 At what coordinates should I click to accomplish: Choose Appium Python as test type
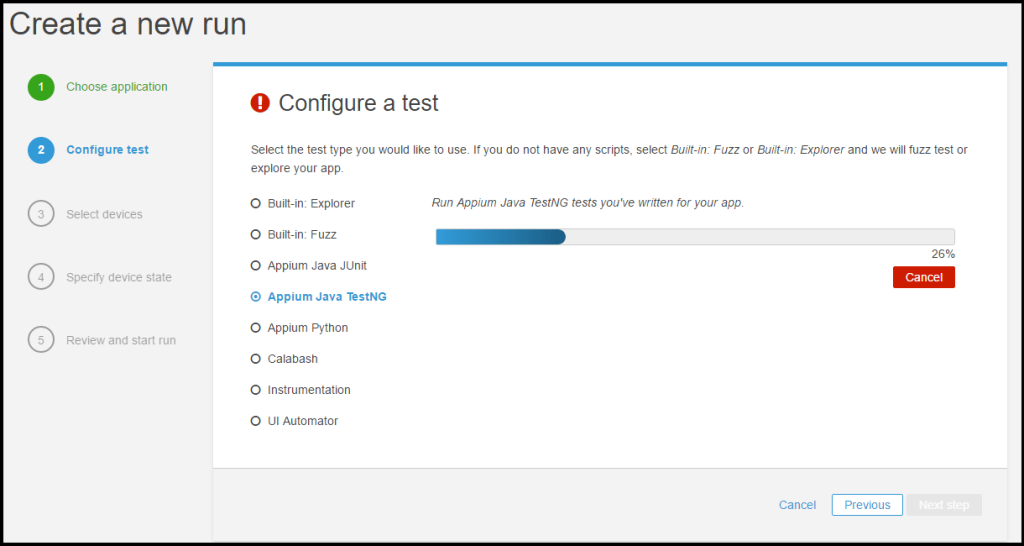pyautogui.click(x=256, y=328)
